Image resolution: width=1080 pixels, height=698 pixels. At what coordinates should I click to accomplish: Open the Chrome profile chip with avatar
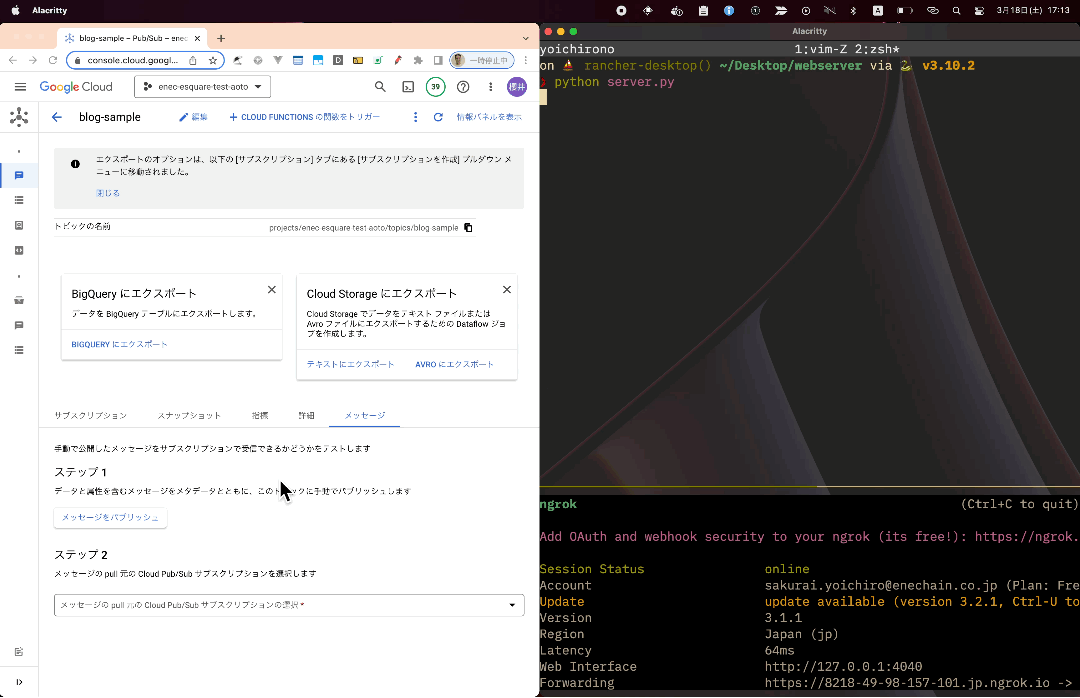tap(481, 61)
